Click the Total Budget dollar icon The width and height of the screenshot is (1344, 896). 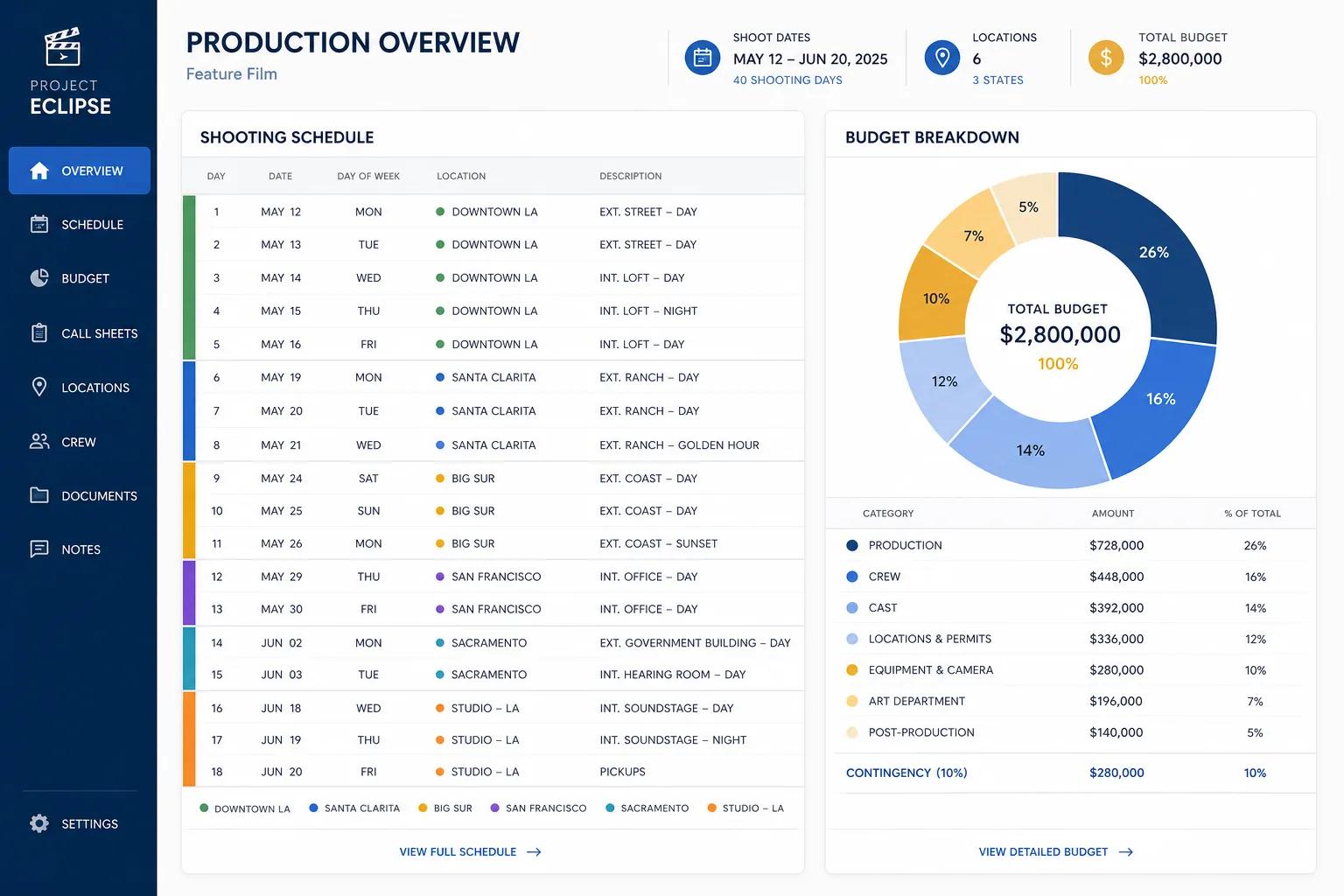click(x=1106, y=58)
